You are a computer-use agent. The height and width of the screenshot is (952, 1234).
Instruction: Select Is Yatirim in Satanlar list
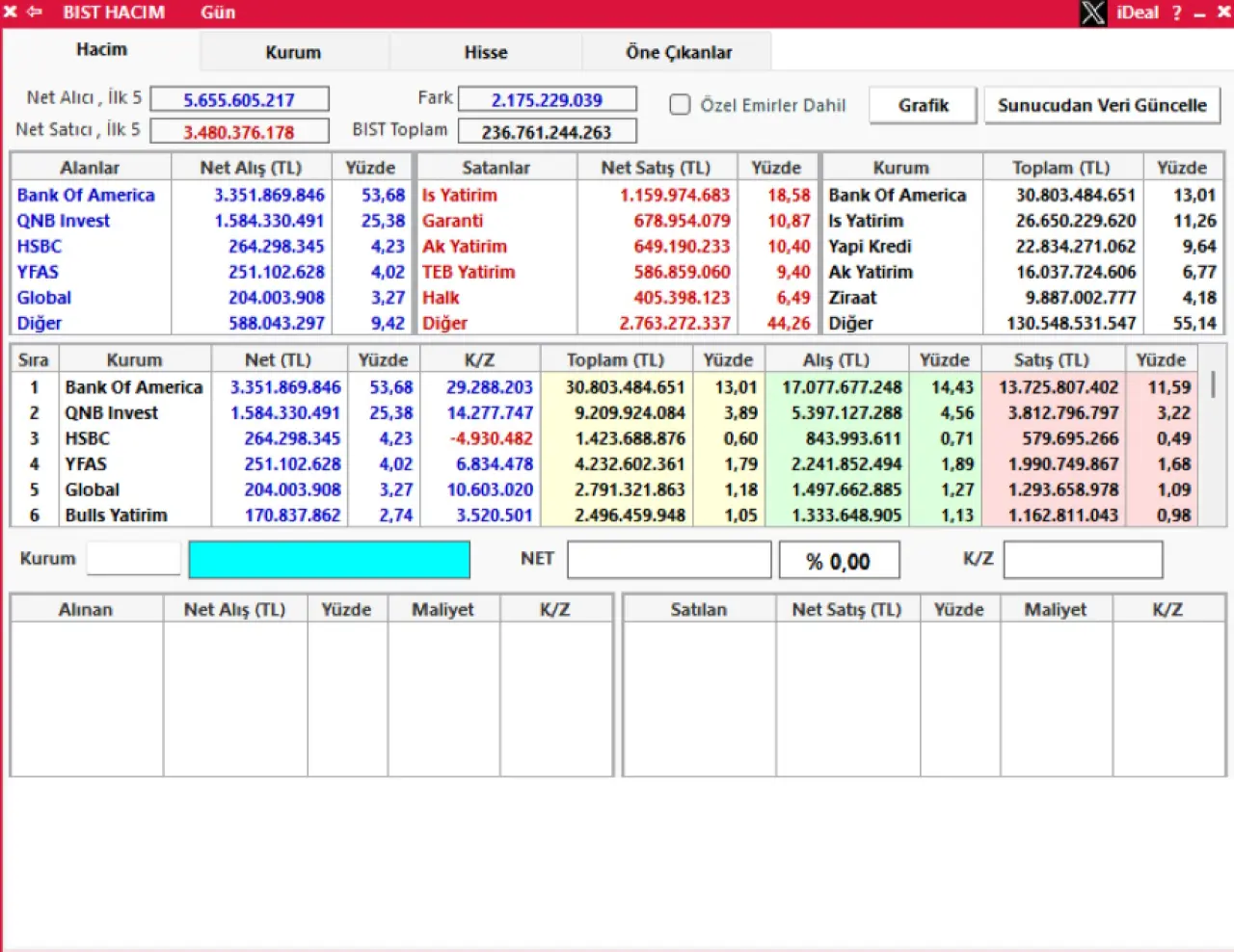[460, 195]
